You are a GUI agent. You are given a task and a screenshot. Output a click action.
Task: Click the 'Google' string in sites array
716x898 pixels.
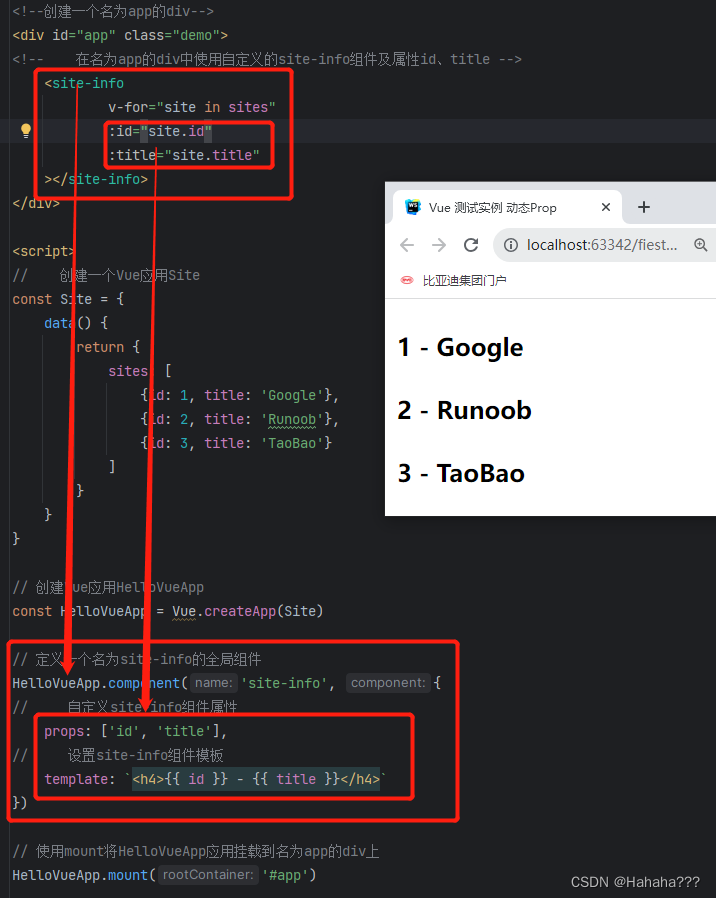(292, 396)
